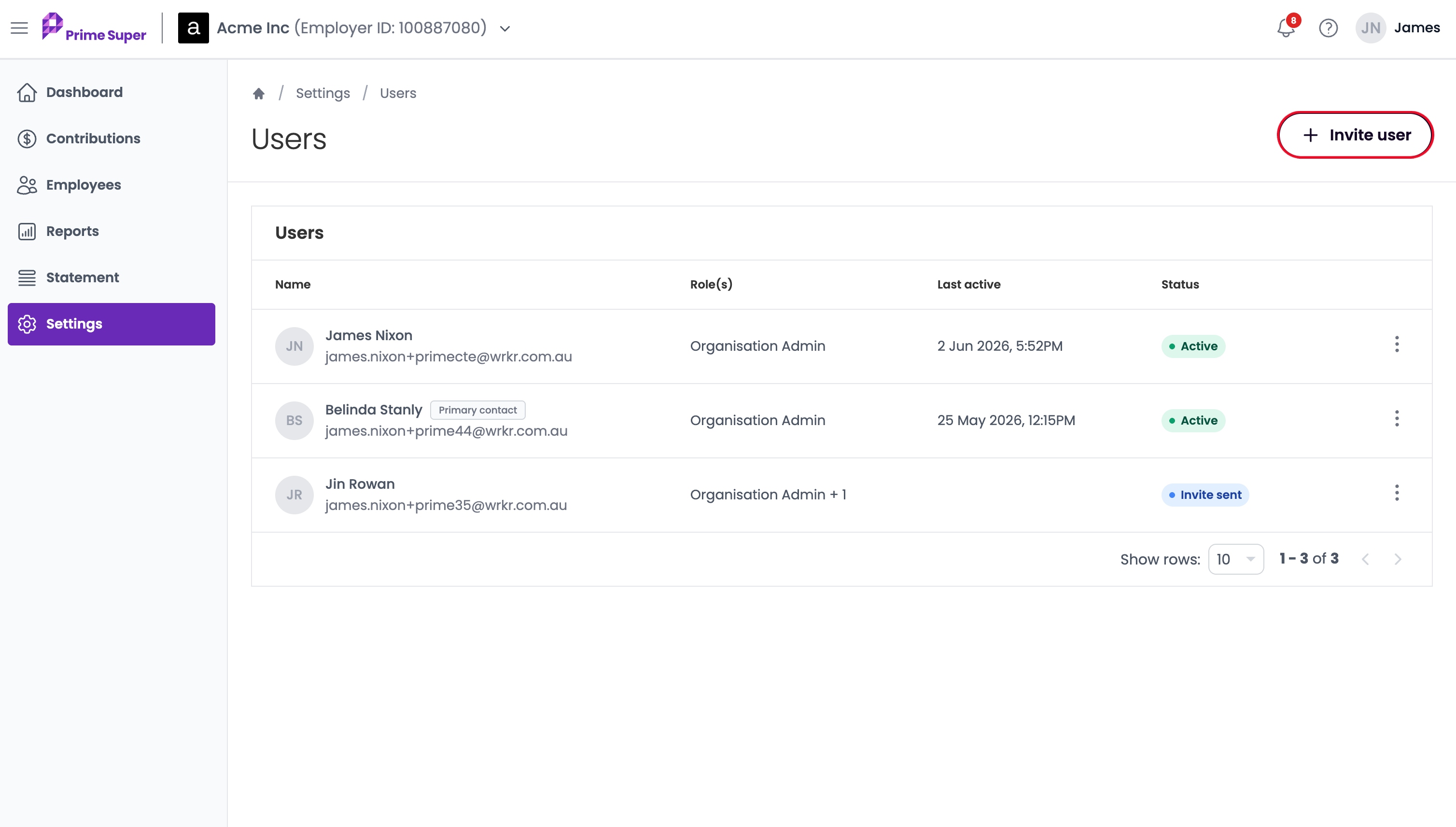Go to previous page of users
This screenshot has width=1456, height=827.
point(1365,559)
